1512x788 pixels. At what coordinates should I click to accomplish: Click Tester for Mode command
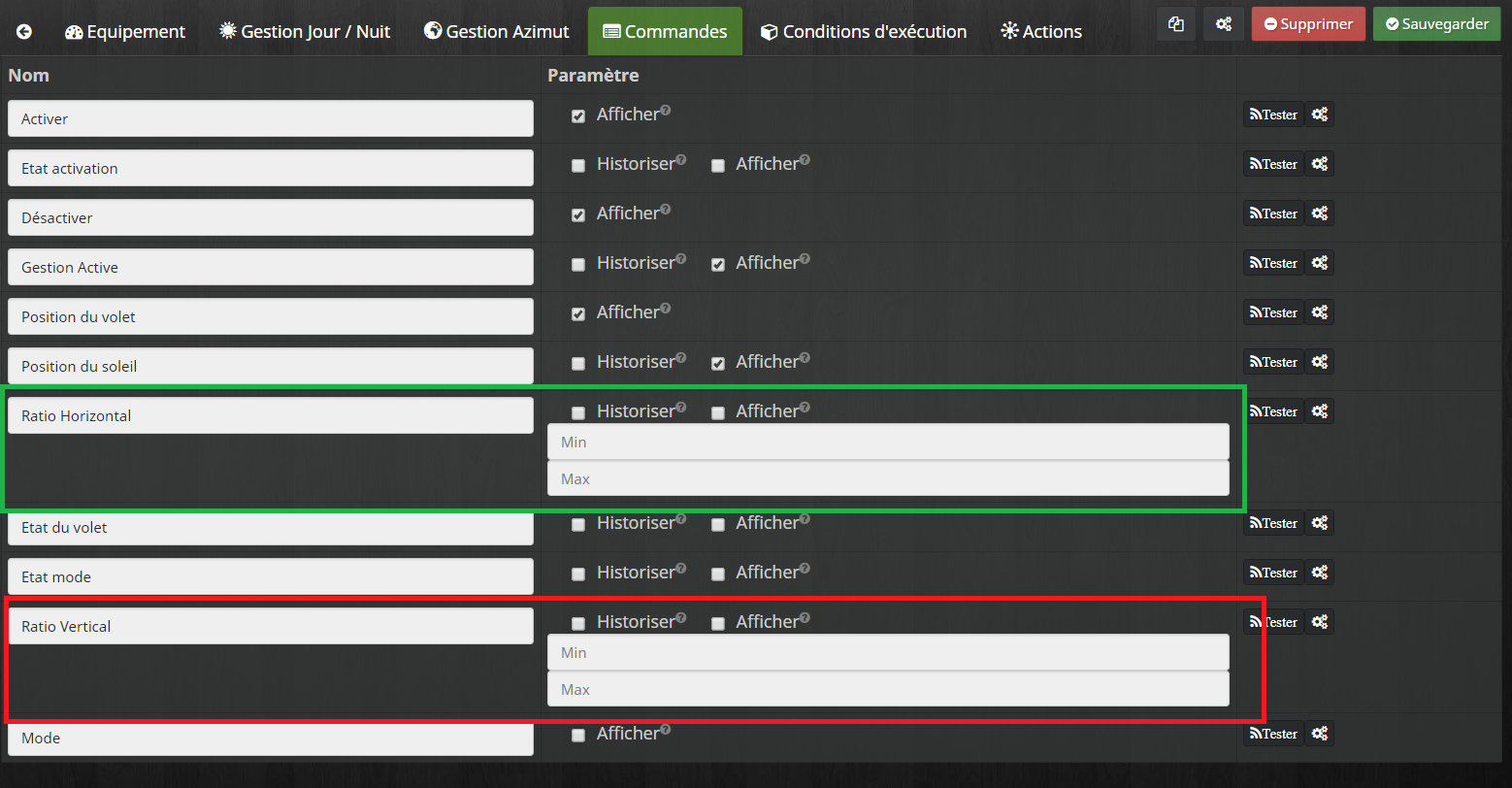tap(1273, 734)
